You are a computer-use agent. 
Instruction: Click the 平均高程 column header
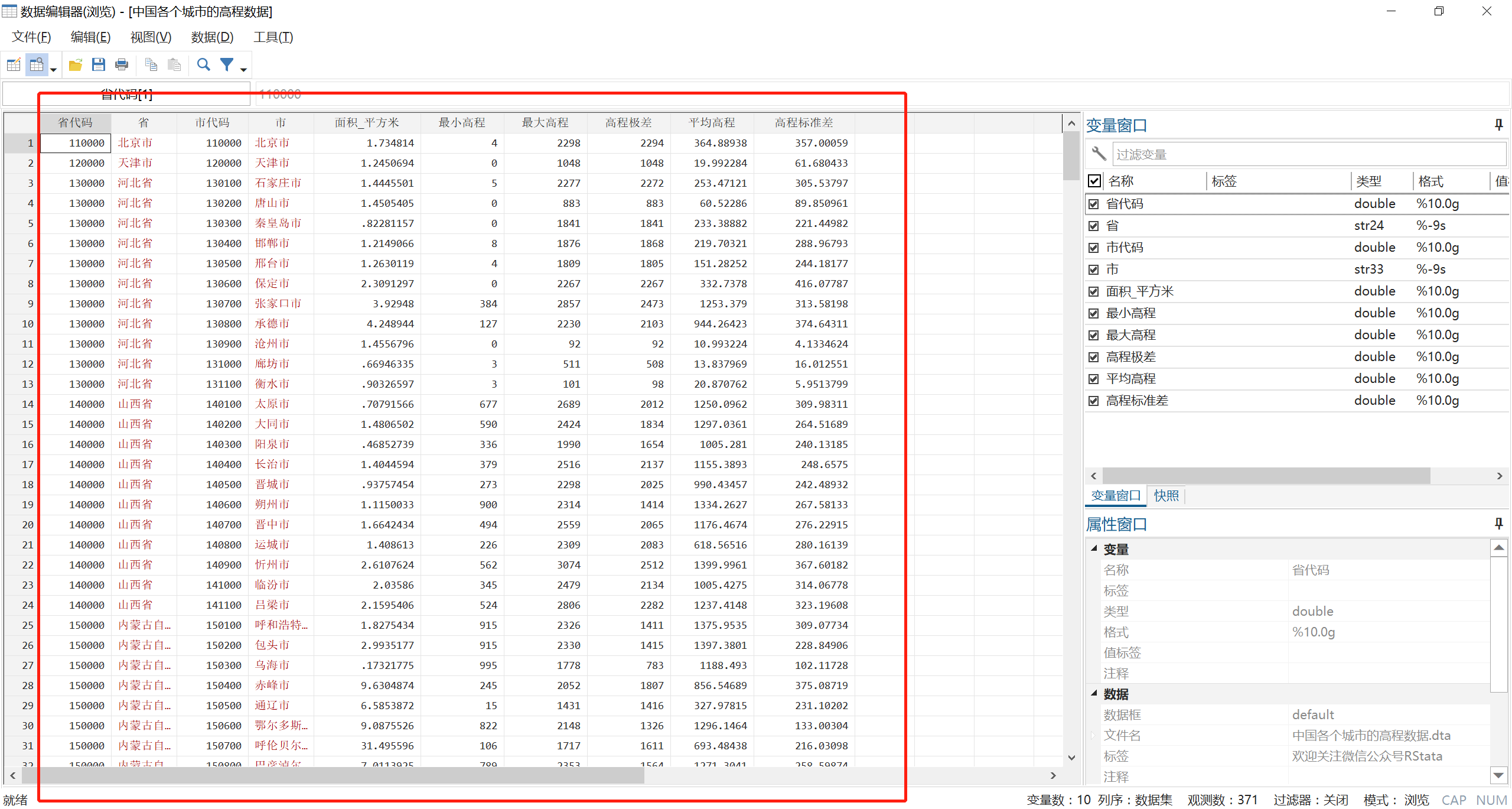[x=712, y=122]
